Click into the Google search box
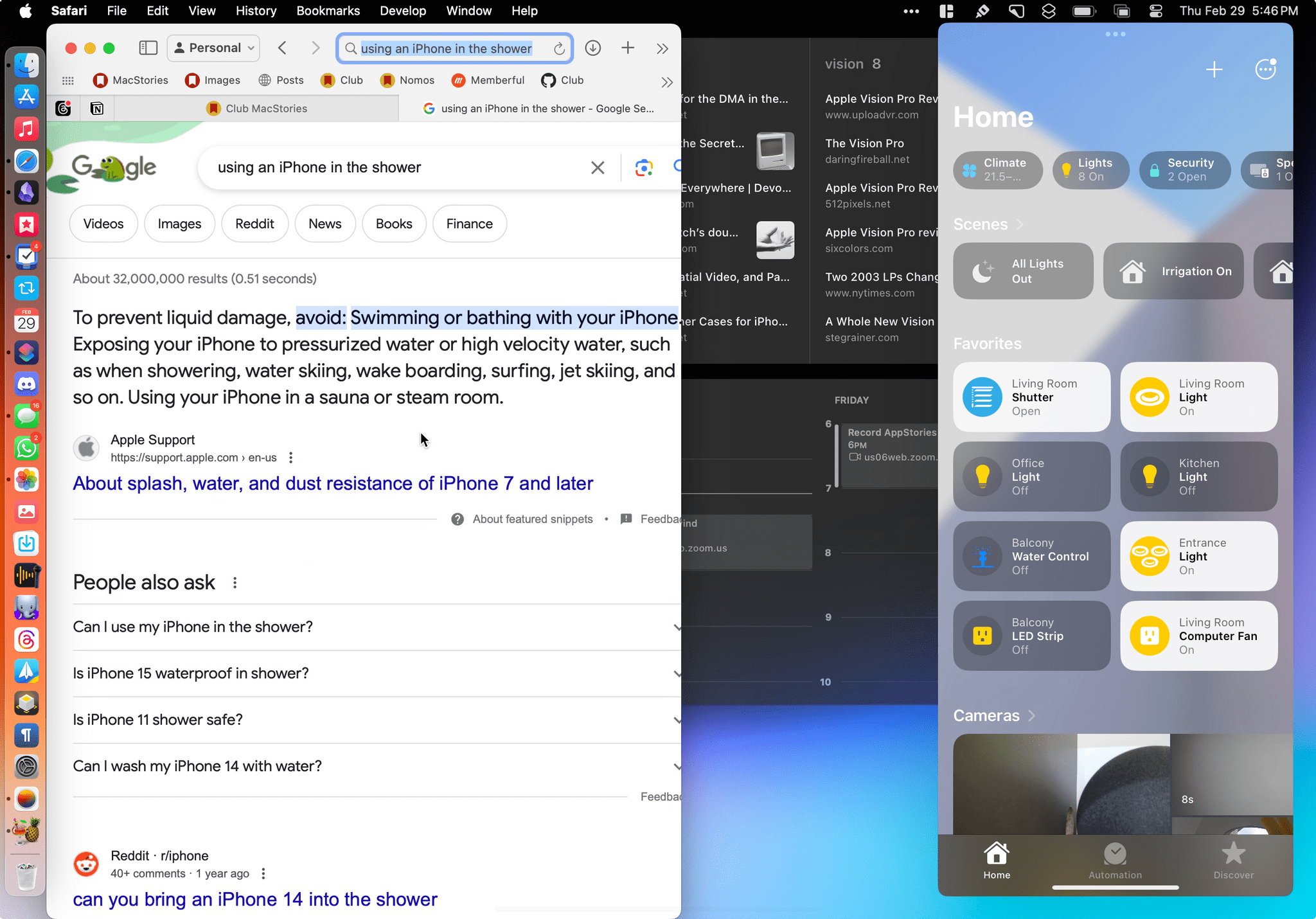This screenshot has height=919, width=1316. [398, 168]
